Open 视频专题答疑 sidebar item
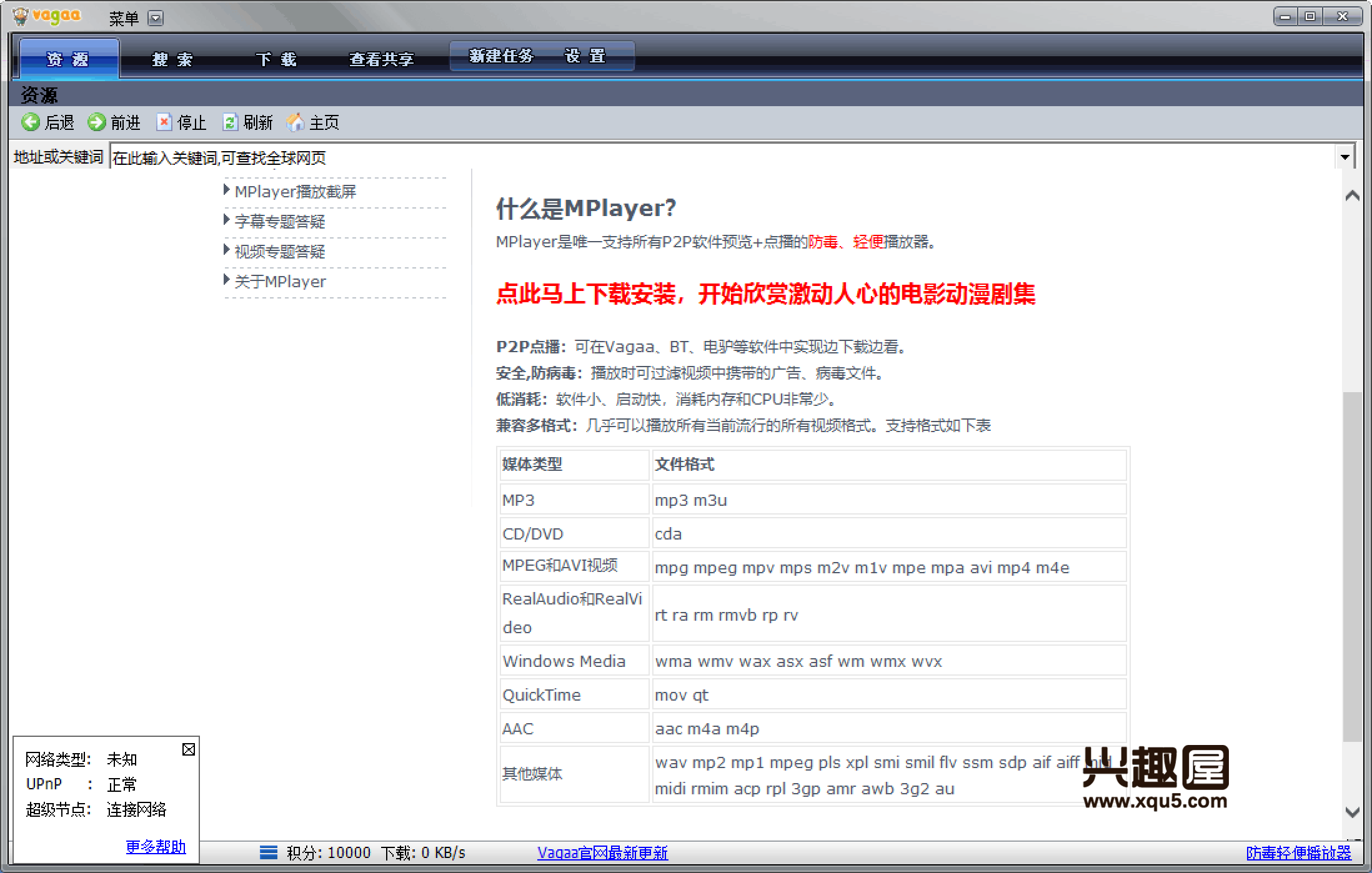Viewport: 1372px width, 873px height. (280, 252)
